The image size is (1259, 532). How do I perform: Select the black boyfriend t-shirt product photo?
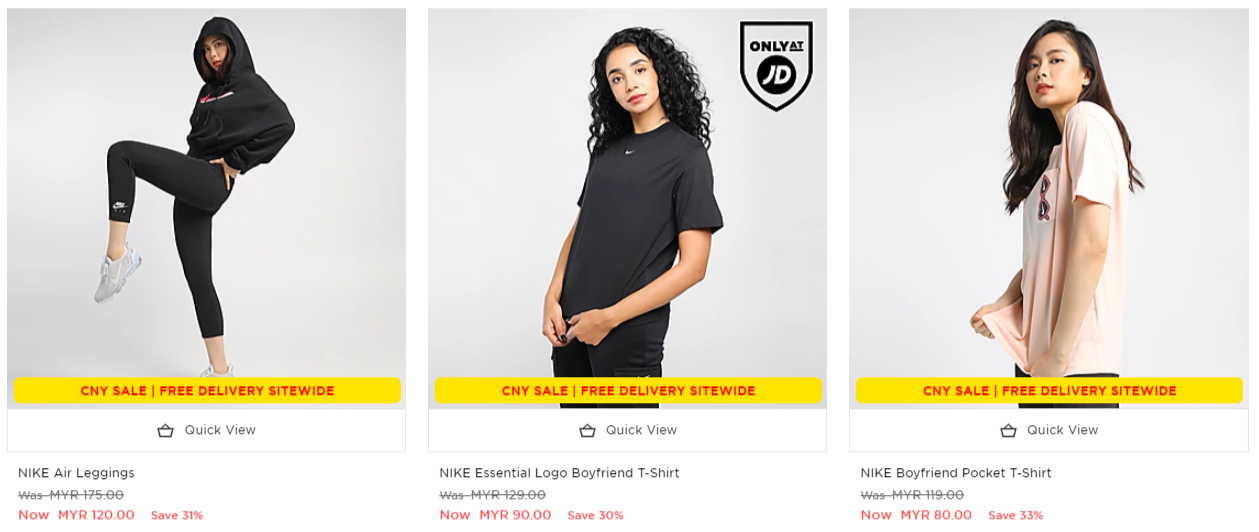(627, 192)
